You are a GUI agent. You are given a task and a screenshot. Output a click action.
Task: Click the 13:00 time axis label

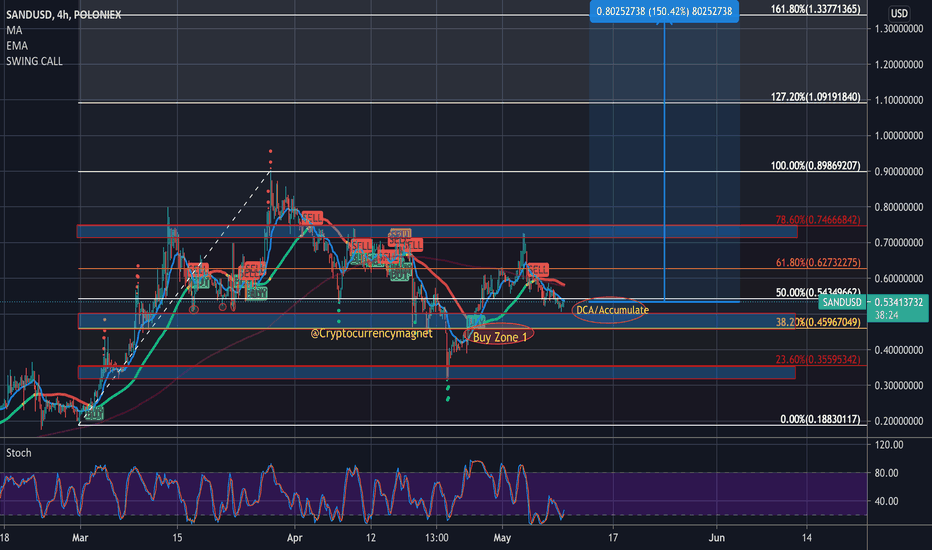pyautogui.click(x=436, y=538)
